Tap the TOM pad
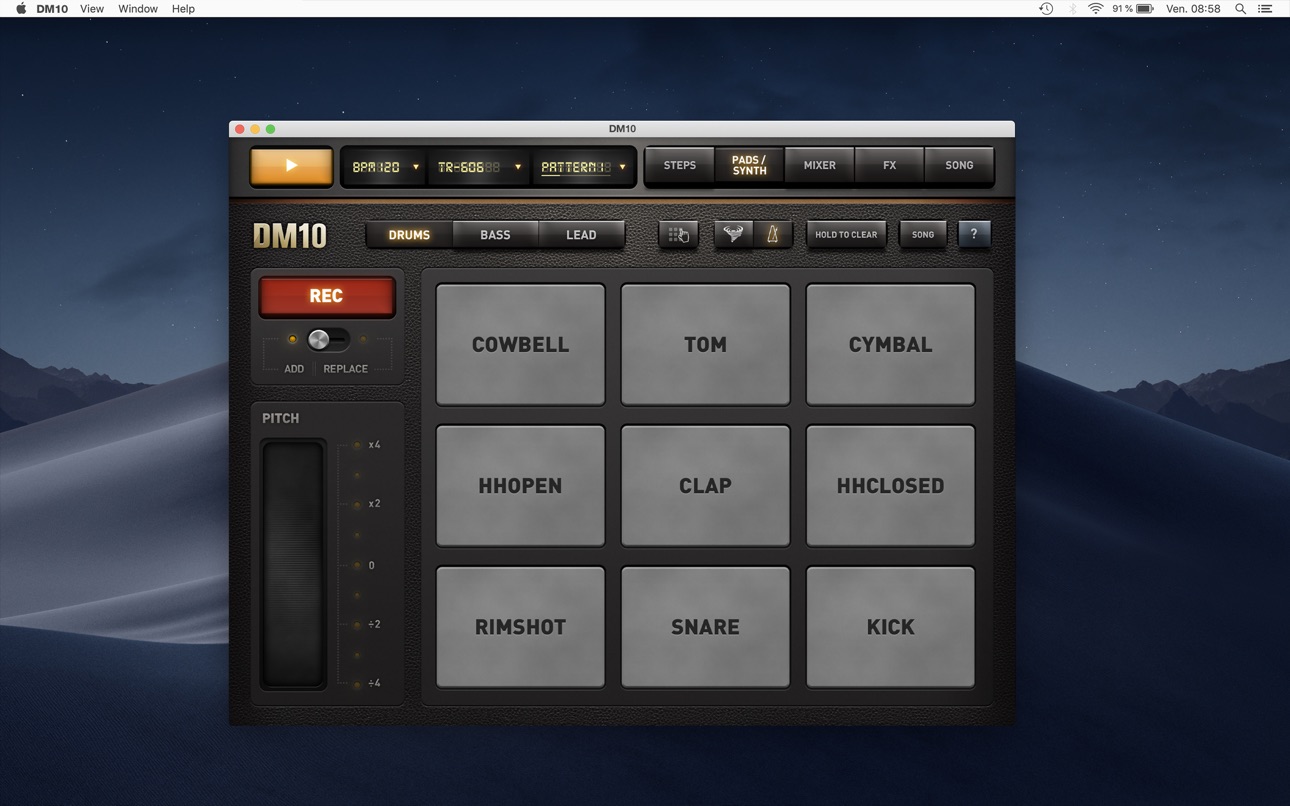Screen dimensions: 1290x806 pos(705,344)
